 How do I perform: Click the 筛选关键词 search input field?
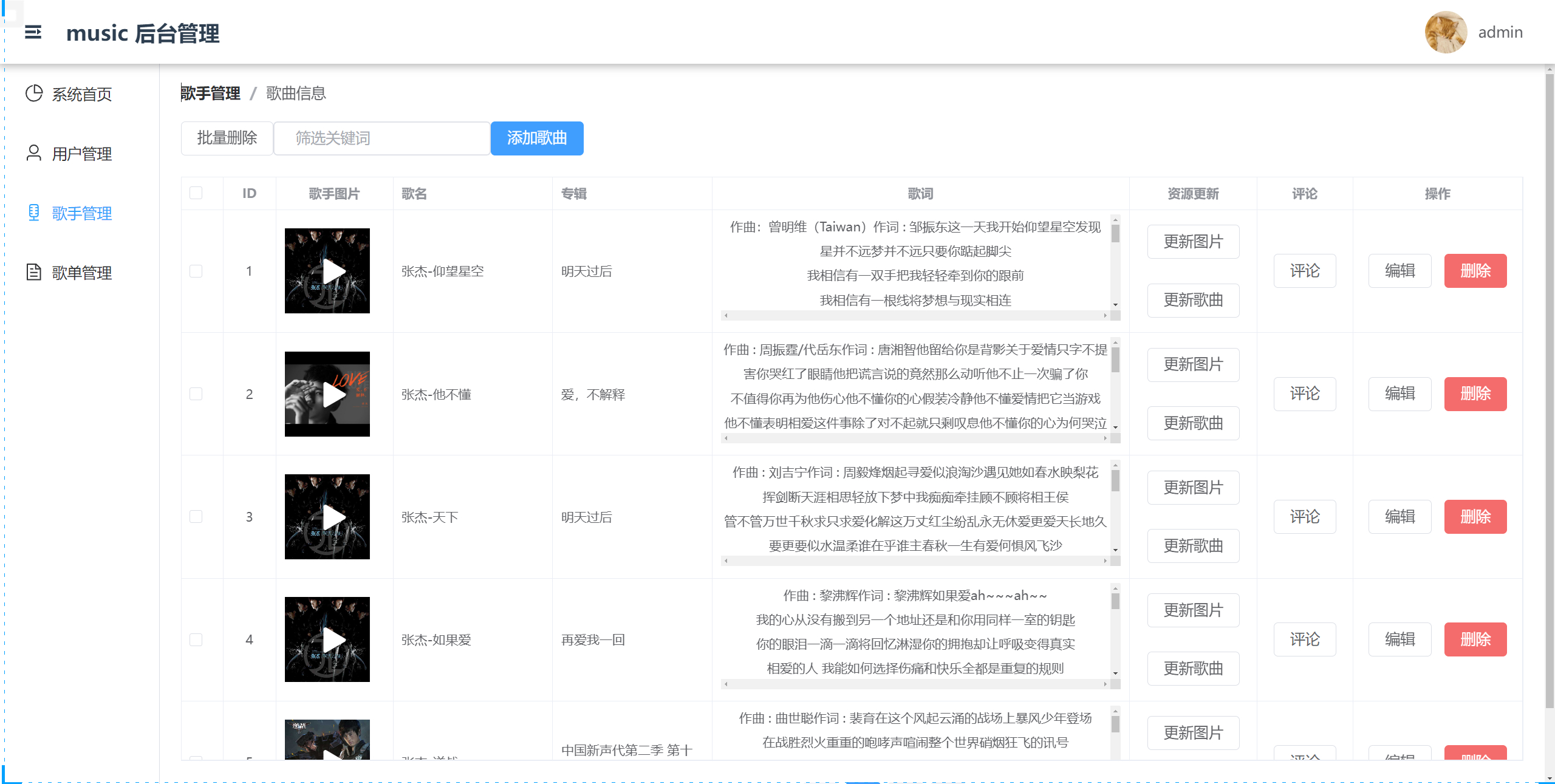point(381,138)
